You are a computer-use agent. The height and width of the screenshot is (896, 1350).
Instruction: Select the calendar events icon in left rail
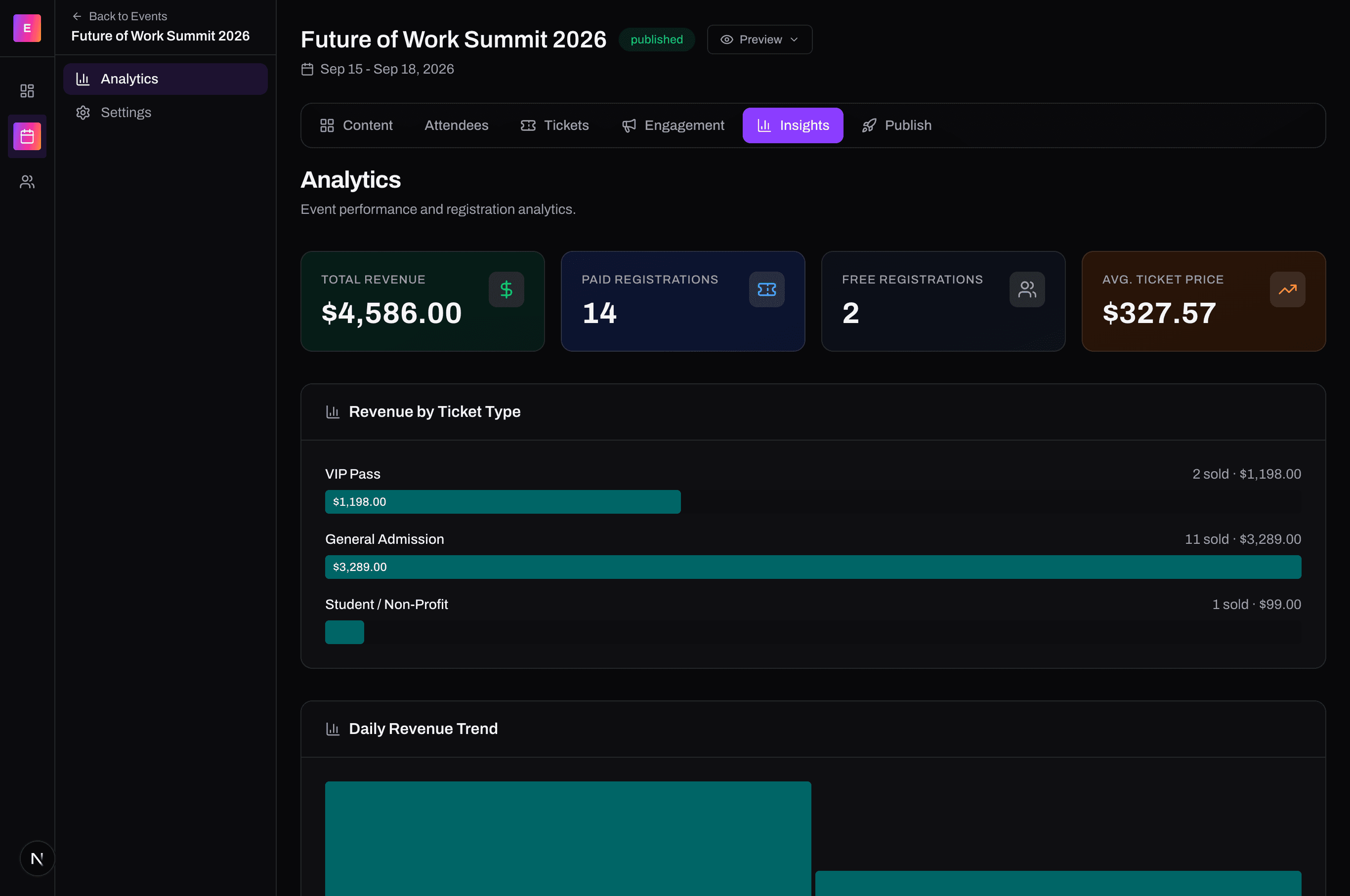(x=27, y=136)
